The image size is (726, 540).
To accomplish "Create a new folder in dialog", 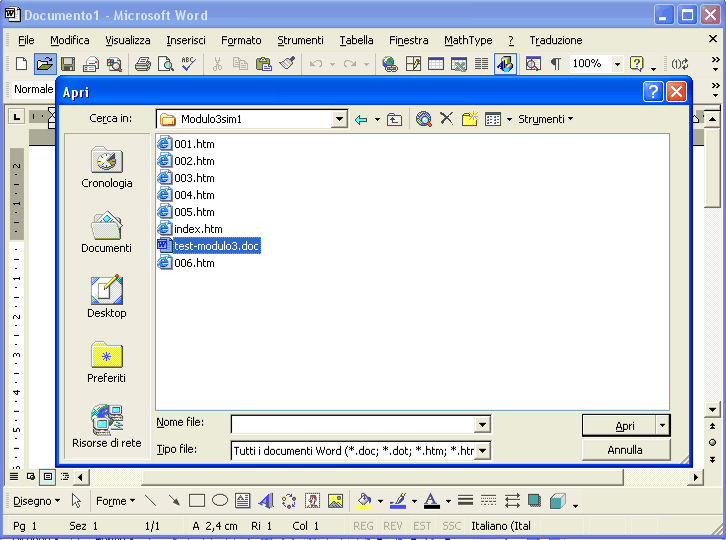I will click(469, 119).
